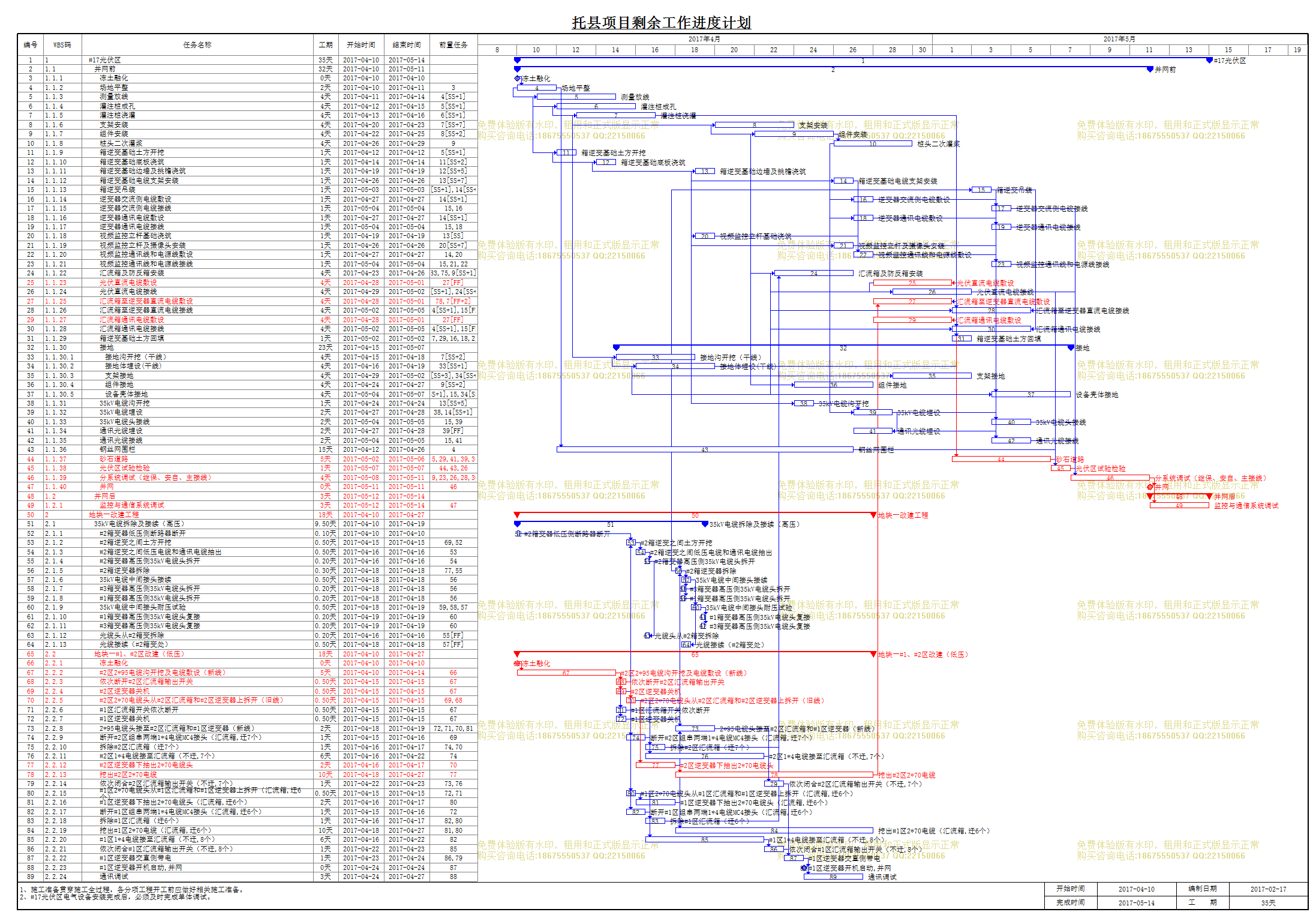Select task name 箱逆变吊装 in the table

pyautogui.click(x=118, y=190)
